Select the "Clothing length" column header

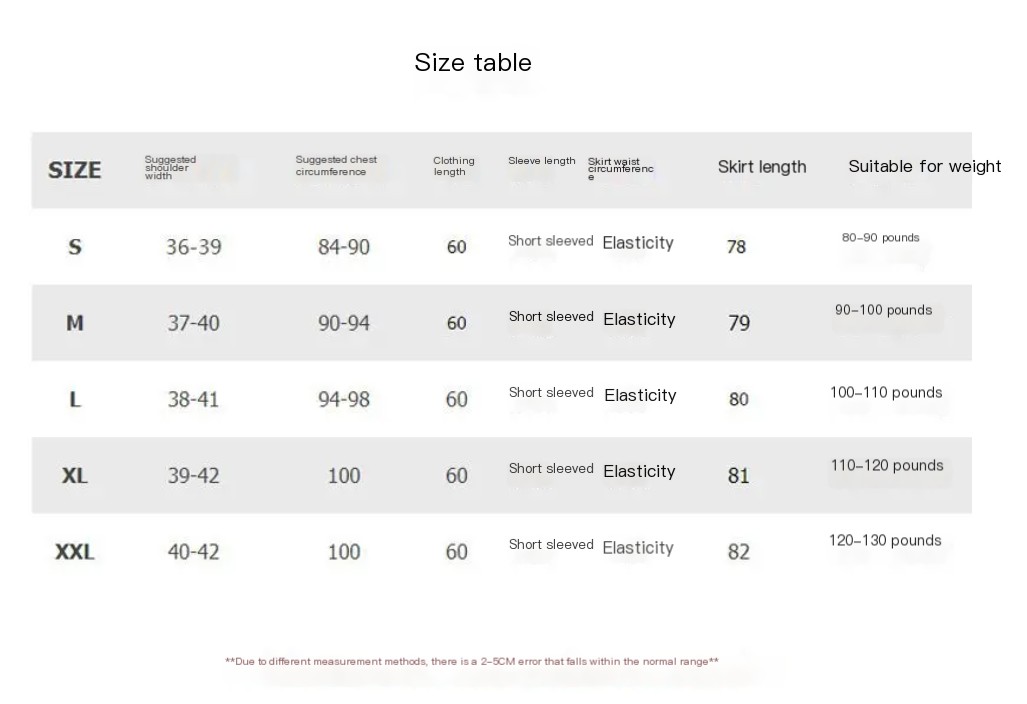click(454, 166)
